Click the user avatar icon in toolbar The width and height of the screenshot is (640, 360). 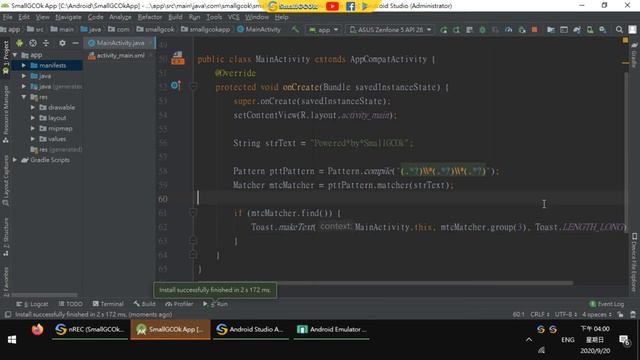click(x=632, y=30)
